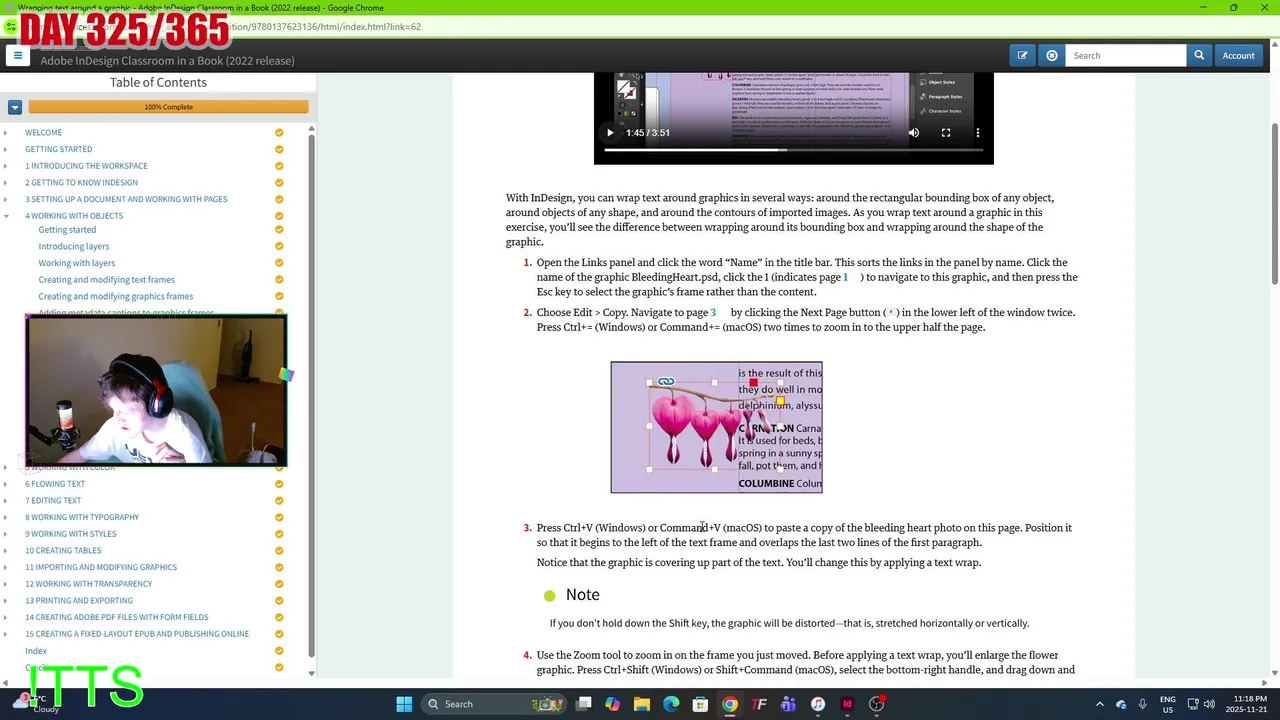
Task: Open OBS Studio from the taskbar
Action: (x=877, y=704)
